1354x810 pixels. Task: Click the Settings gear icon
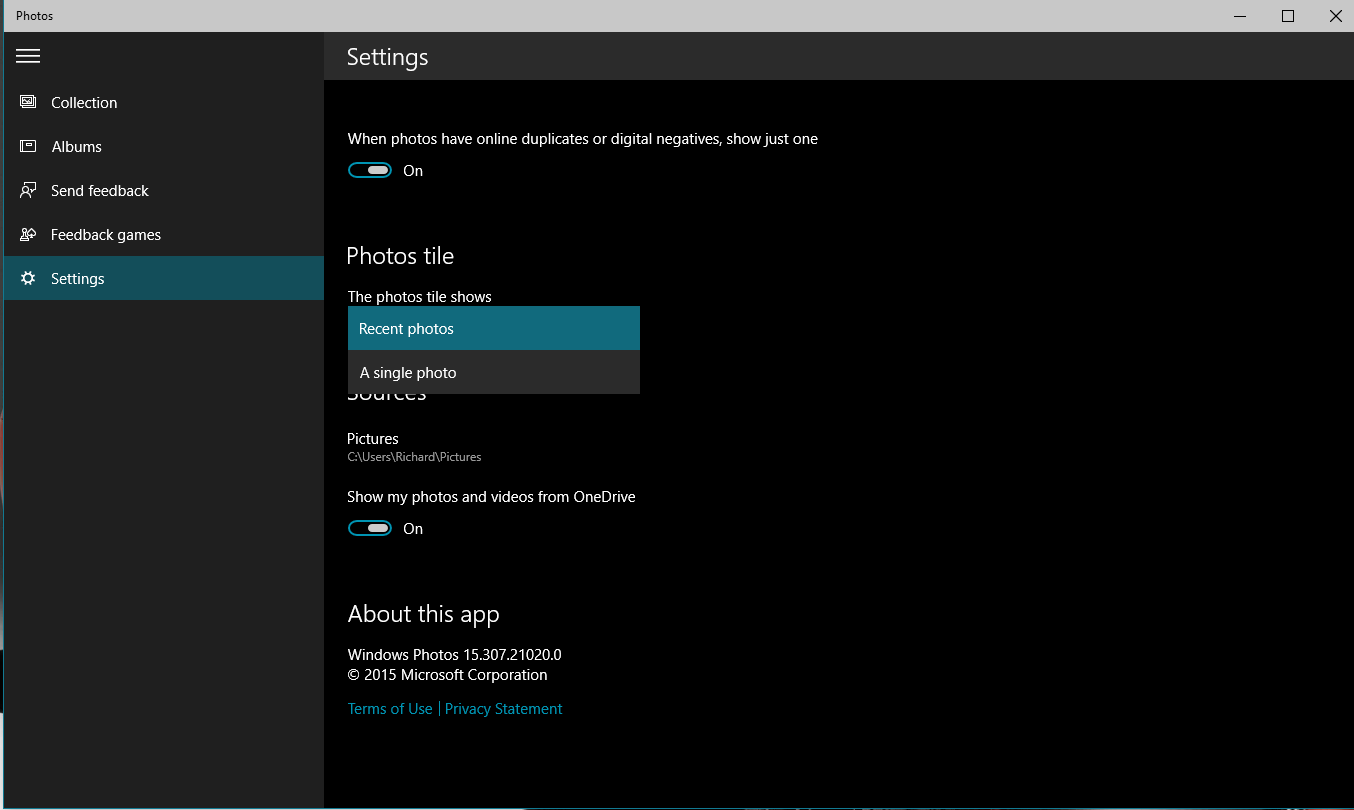click(28, 279)
